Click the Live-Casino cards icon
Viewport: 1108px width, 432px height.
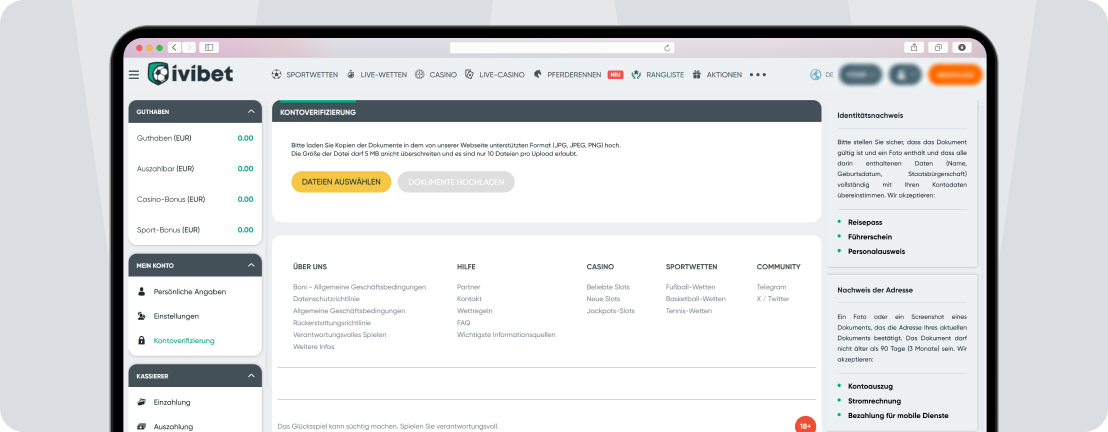[x=469, y=74]
